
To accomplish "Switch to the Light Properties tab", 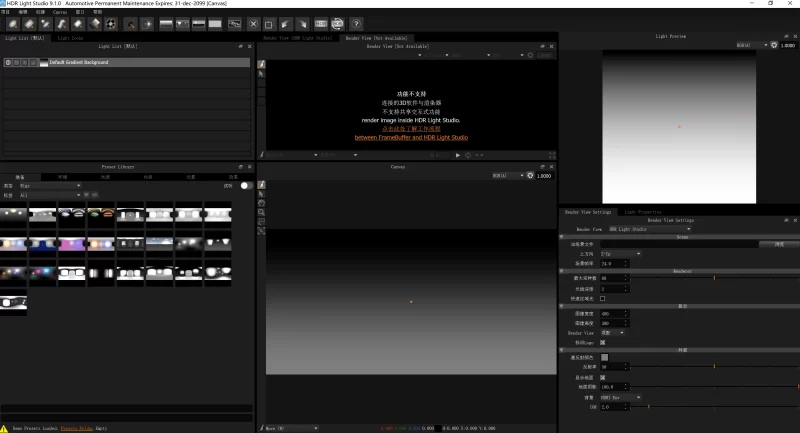I will pyautogui.click(x=643, y=212).
